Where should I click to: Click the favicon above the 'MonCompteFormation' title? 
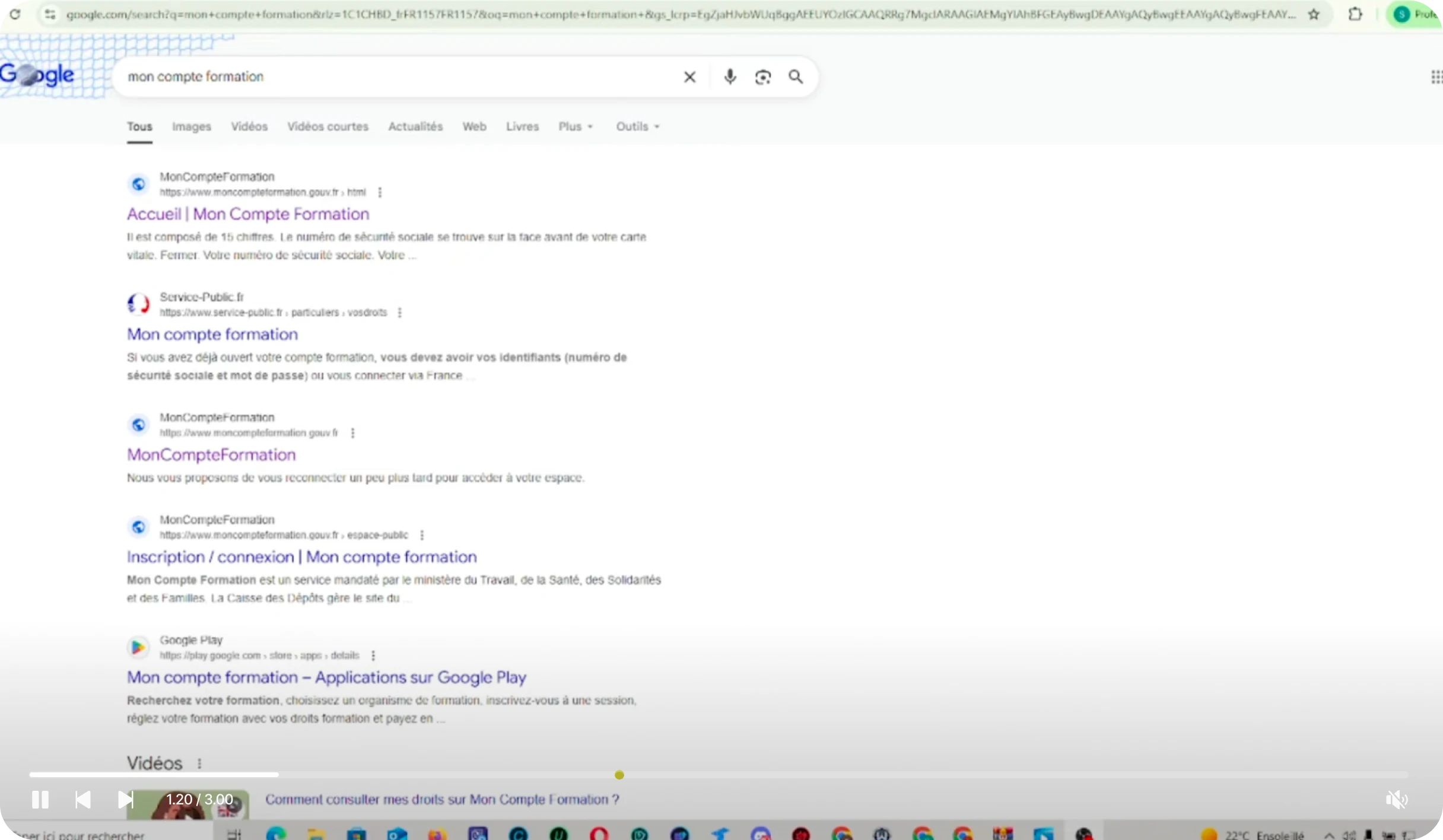(x=138, y=425)
